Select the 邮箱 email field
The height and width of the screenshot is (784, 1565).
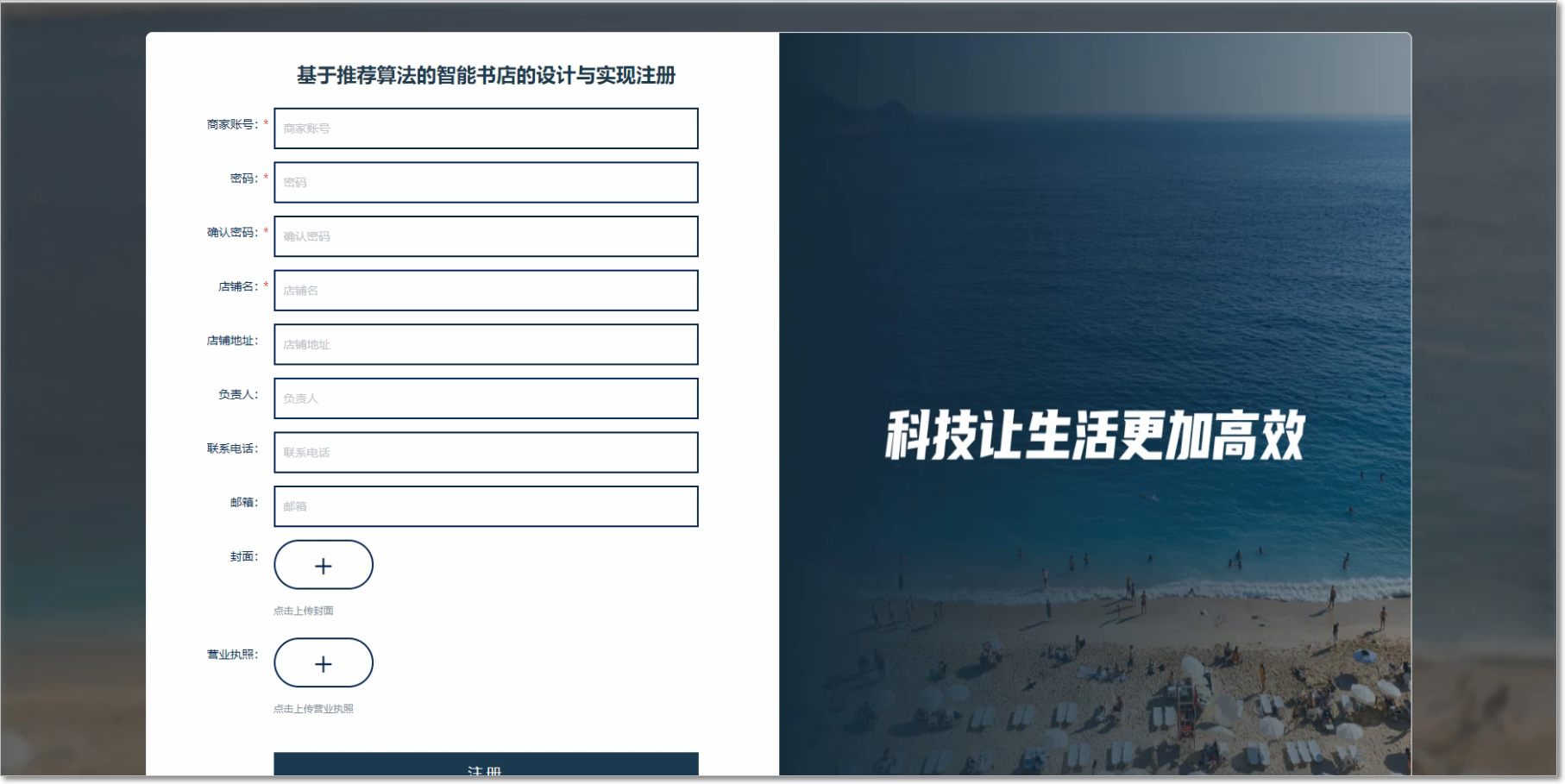point(486,506)
